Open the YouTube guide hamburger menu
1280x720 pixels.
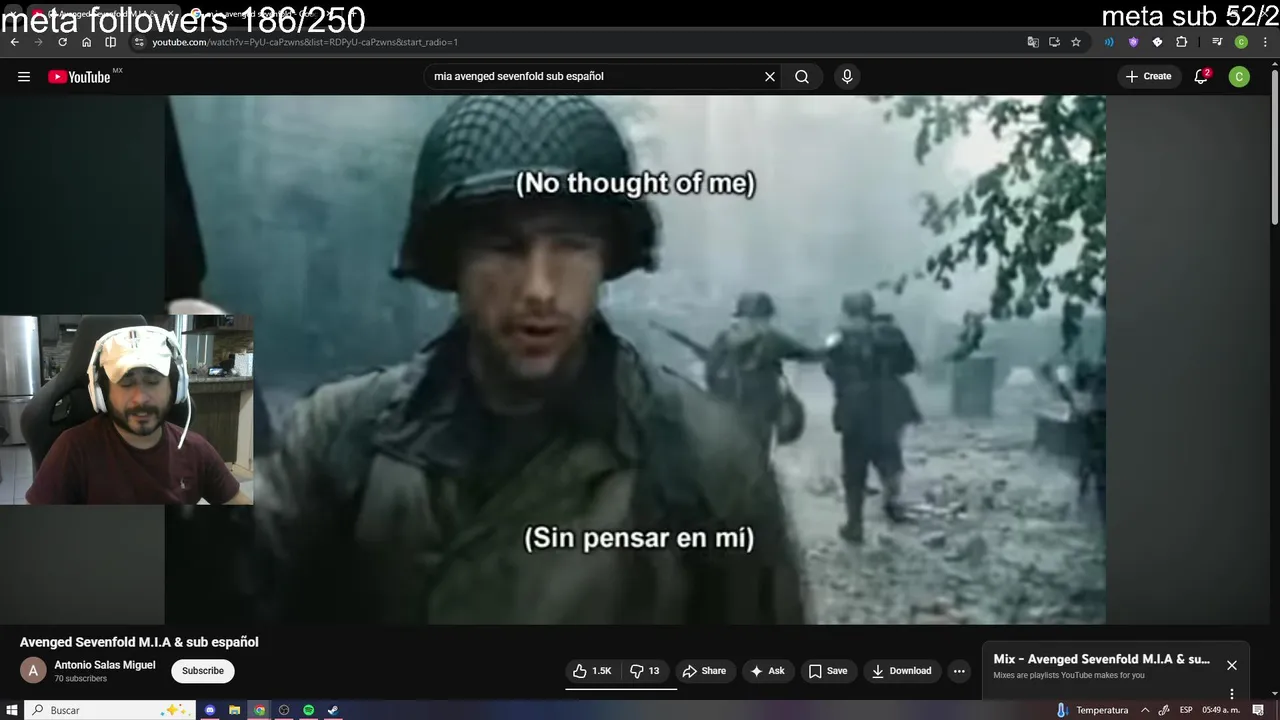[x=24, y=76]
